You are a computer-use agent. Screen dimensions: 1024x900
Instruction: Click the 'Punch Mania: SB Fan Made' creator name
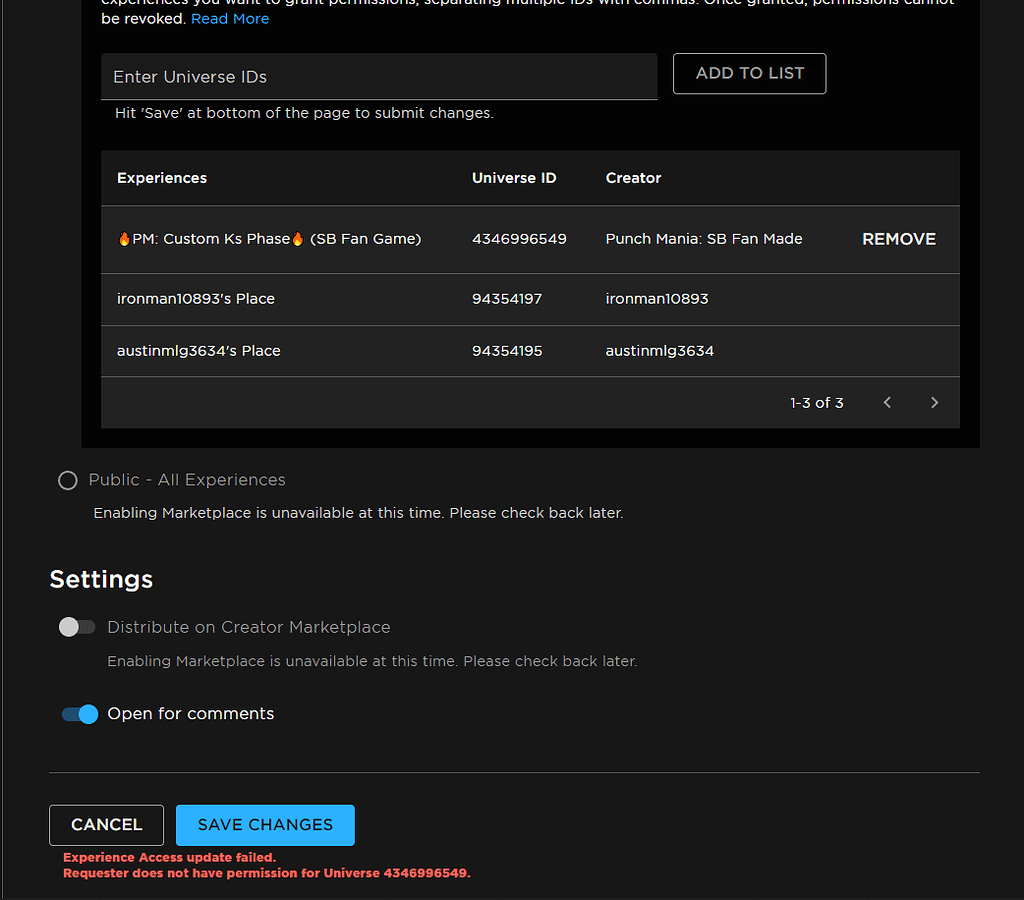pos(703,239)
